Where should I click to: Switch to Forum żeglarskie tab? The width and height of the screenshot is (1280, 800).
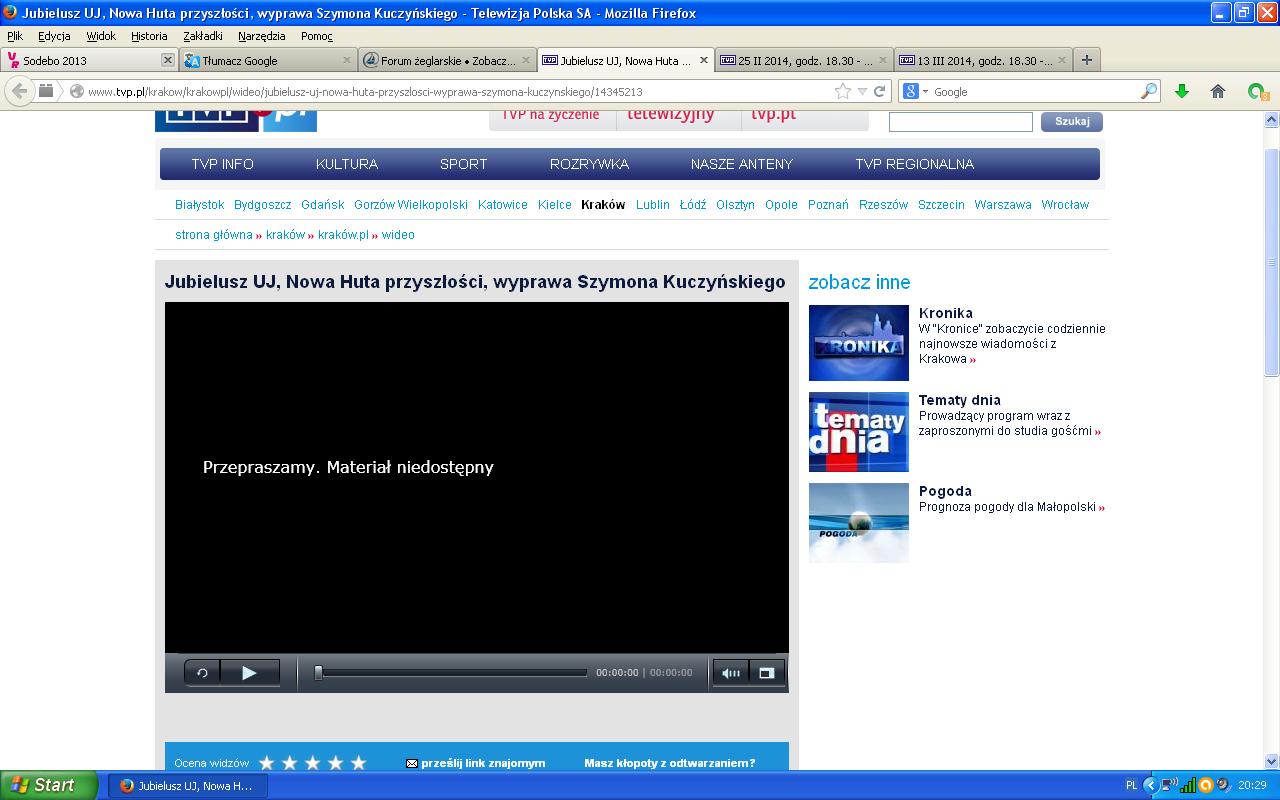coord(447,60)
